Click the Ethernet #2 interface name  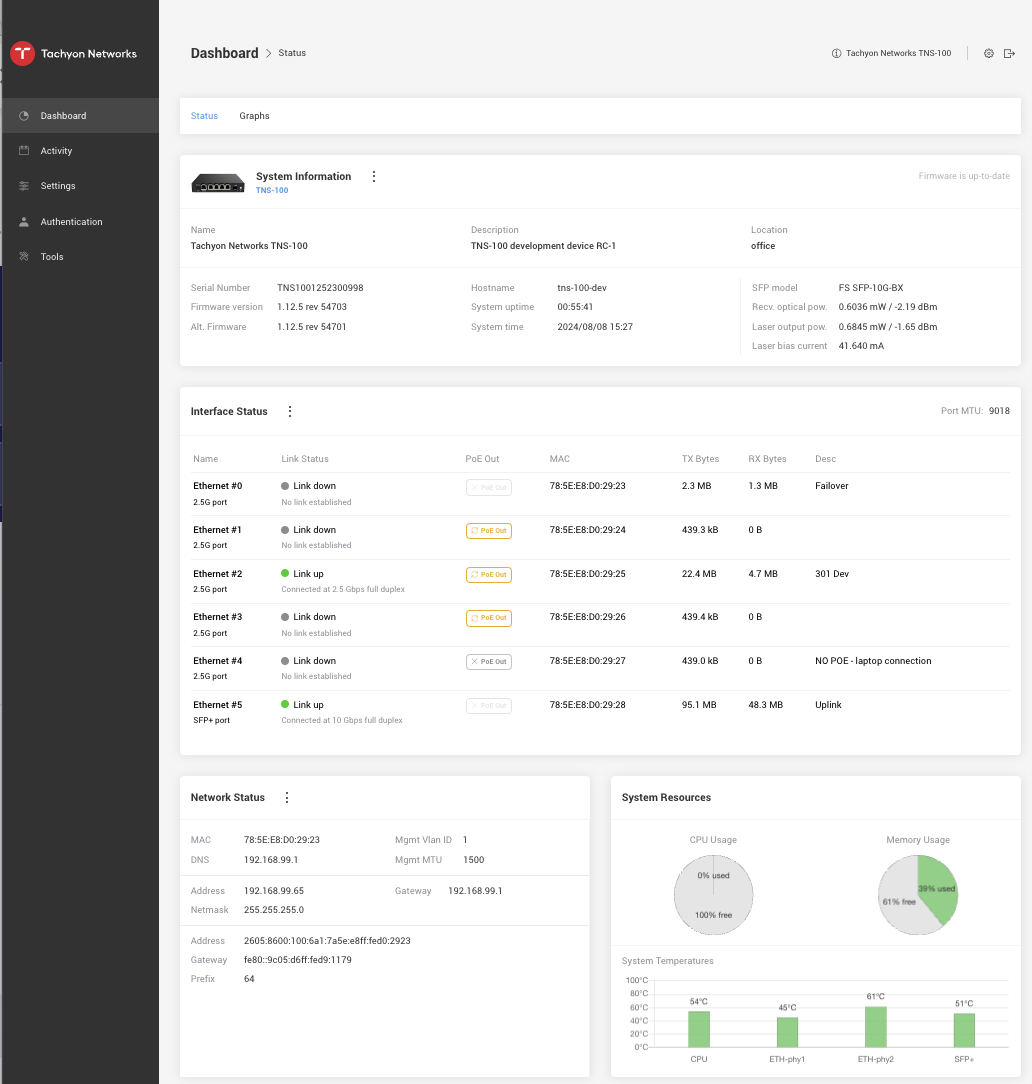click(x=218, y=574)
